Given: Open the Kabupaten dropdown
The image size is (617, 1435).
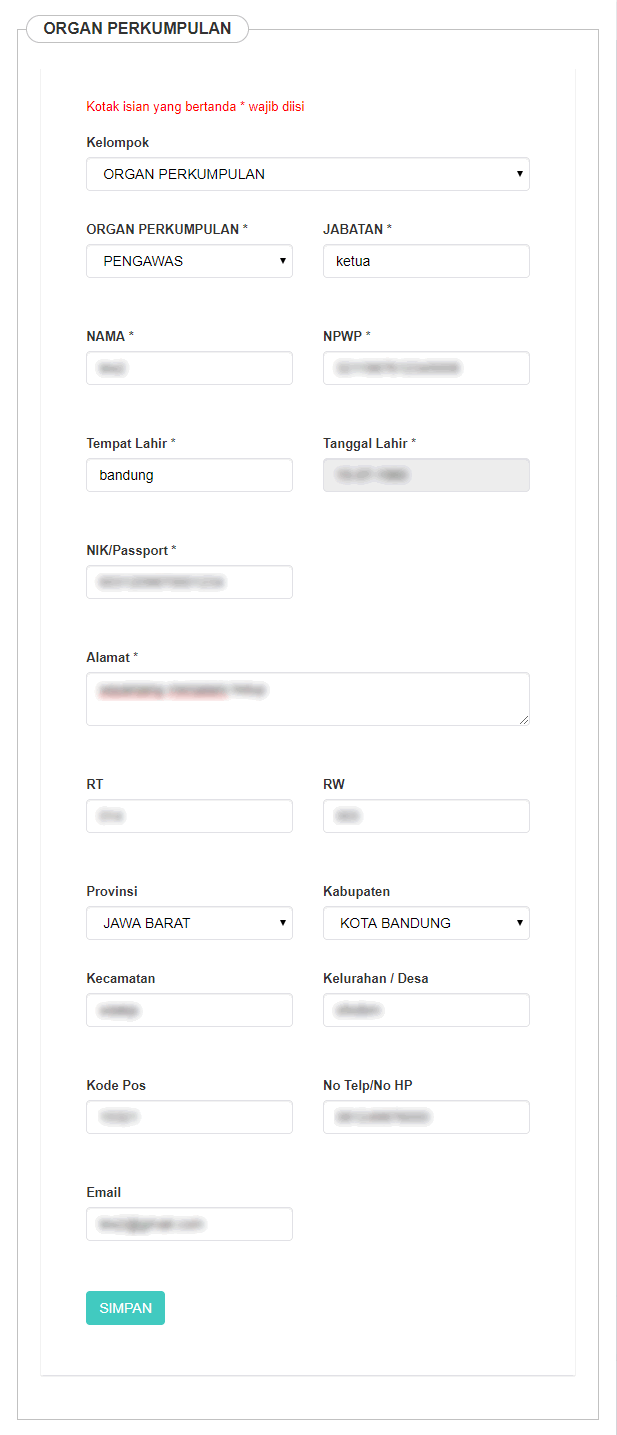Looking at the screenshot, I should pyautogui.click(x=426, y=923).
